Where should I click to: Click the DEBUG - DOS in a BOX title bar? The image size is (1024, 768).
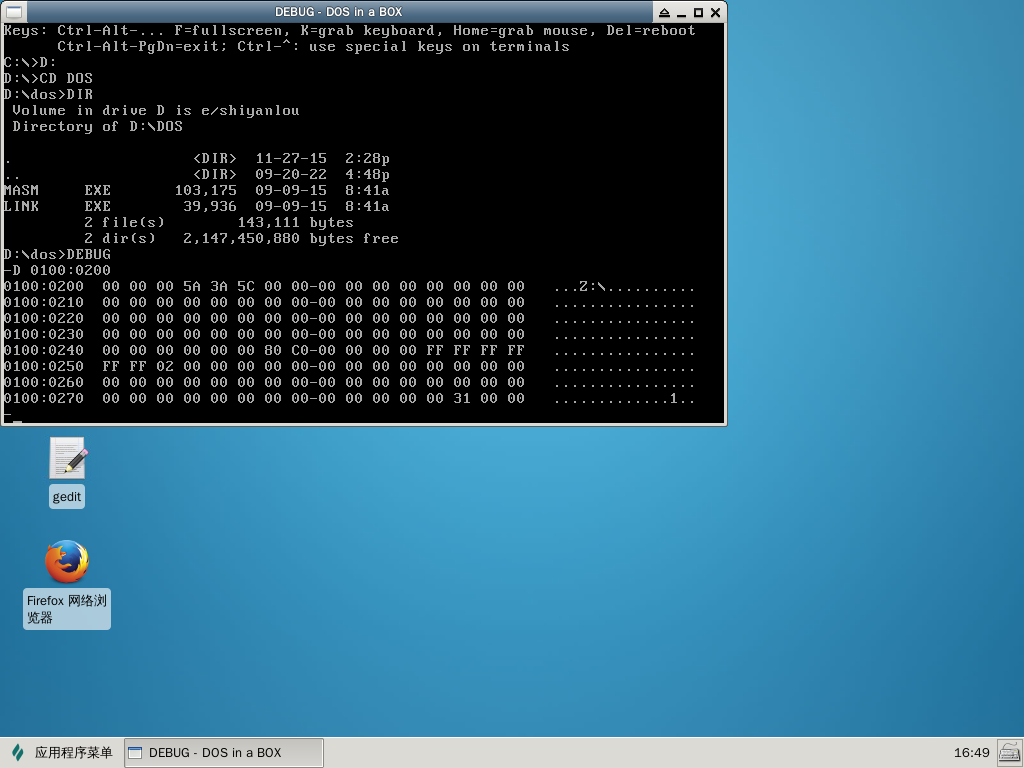click(x=338, y=12)
